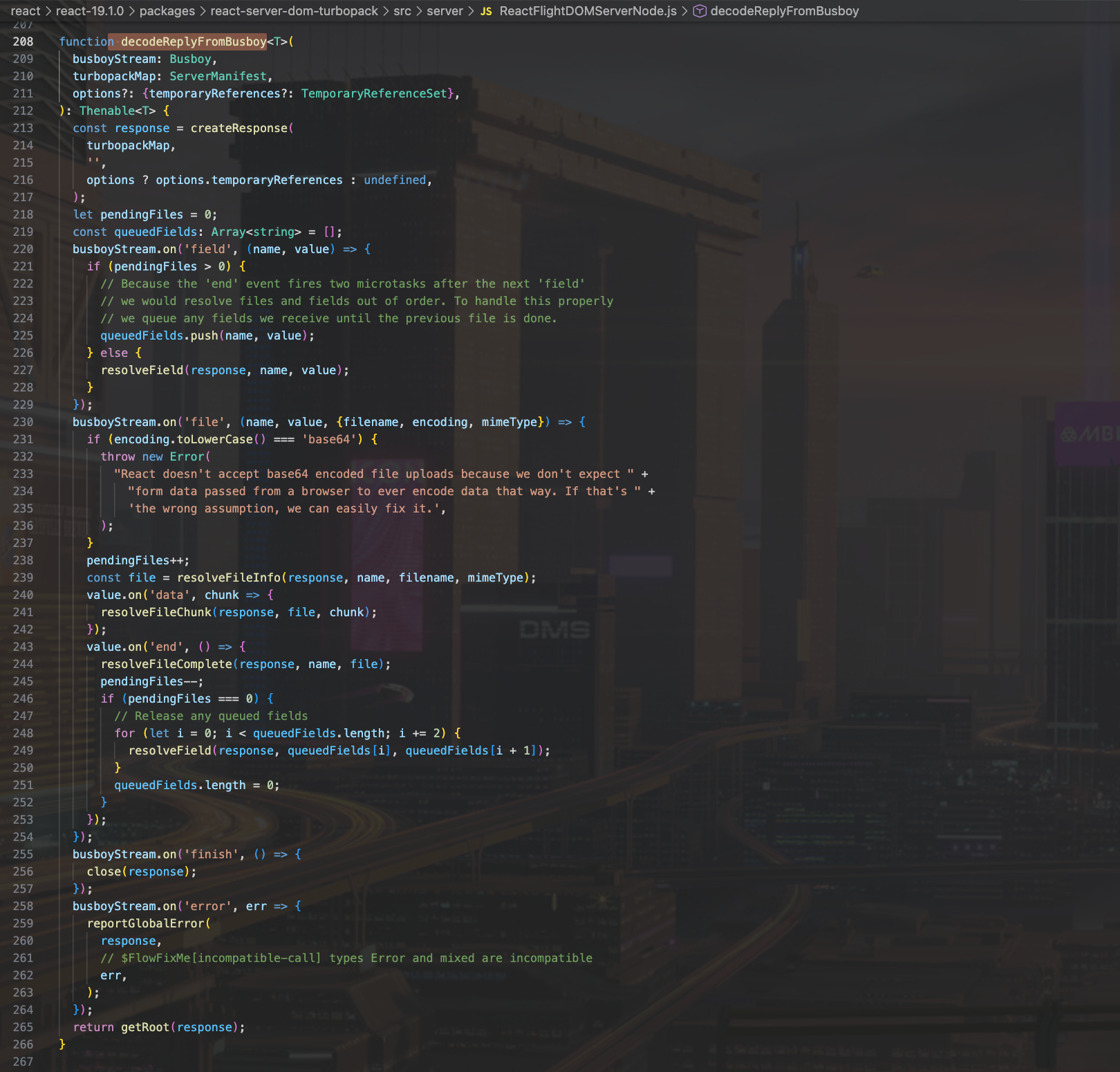Click the function symbol icon in the breadcrumb

(x=700, y=11)
